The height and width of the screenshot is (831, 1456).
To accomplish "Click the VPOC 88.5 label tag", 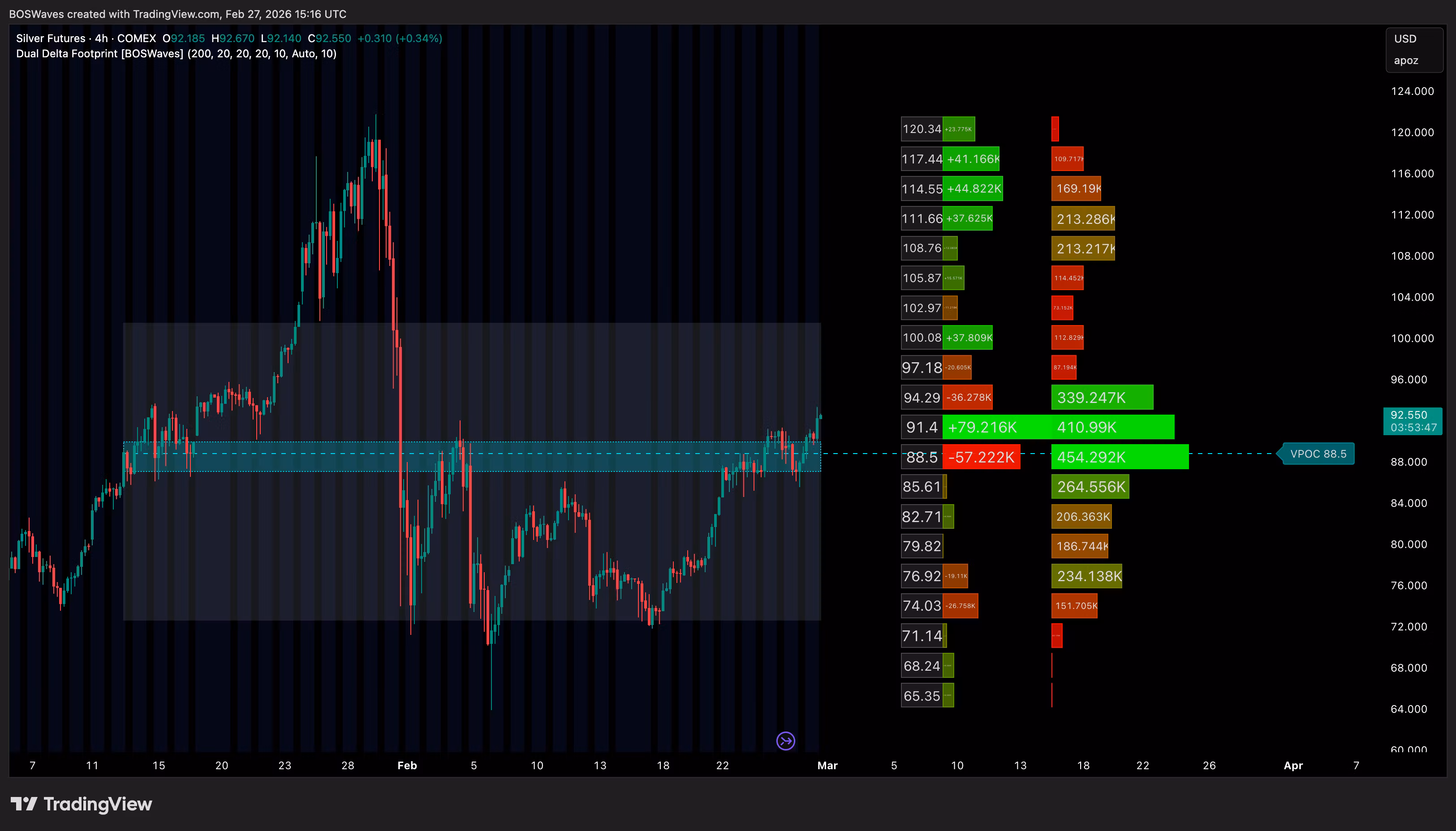I will 1318,454.
